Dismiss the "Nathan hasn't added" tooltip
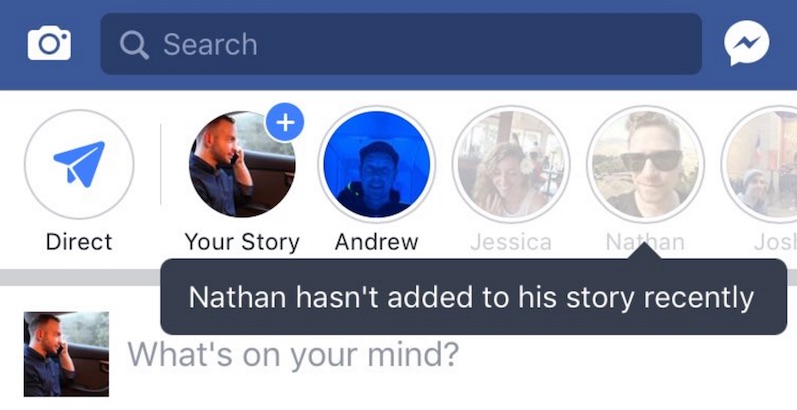This screenshot has width=797, height=410. pos(473,297)
